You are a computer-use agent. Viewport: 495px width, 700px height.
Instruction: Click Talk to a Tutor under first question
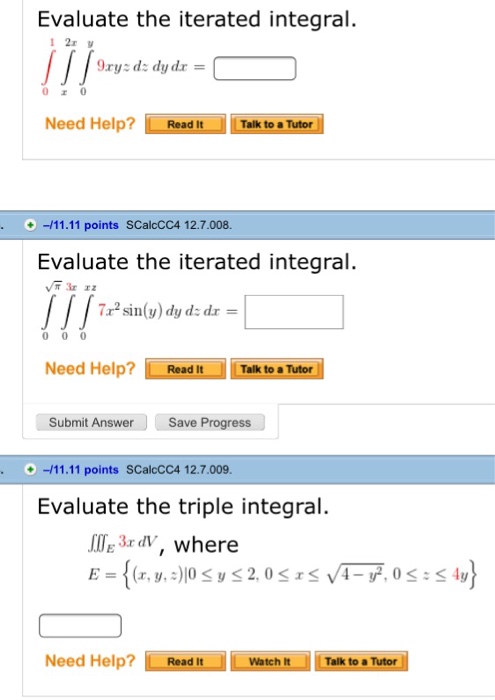coord(277,124)
